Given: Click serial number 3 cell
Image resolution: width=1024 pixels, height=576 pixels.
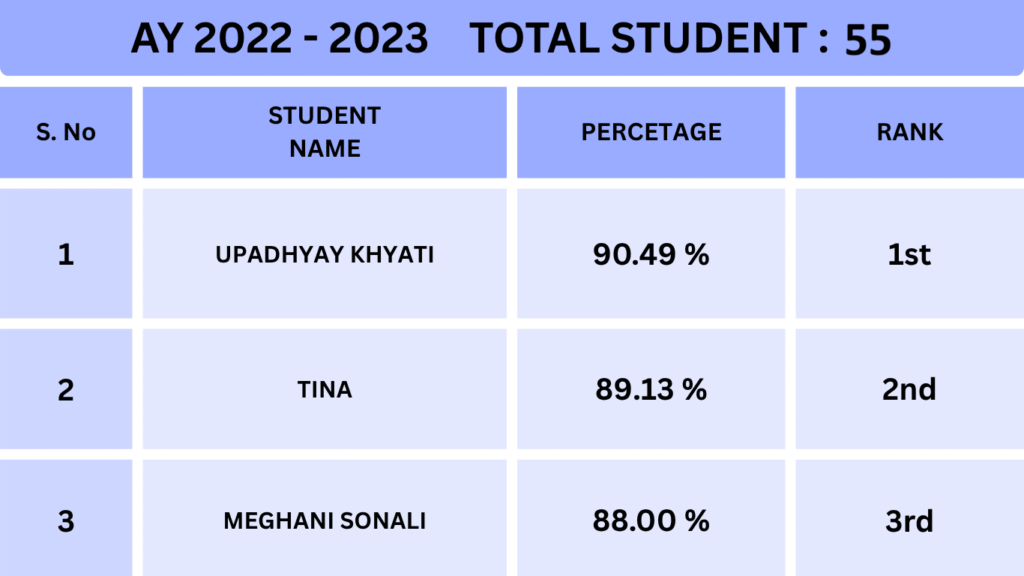Looking at the screenshot, I should click(x=66, y=521).
